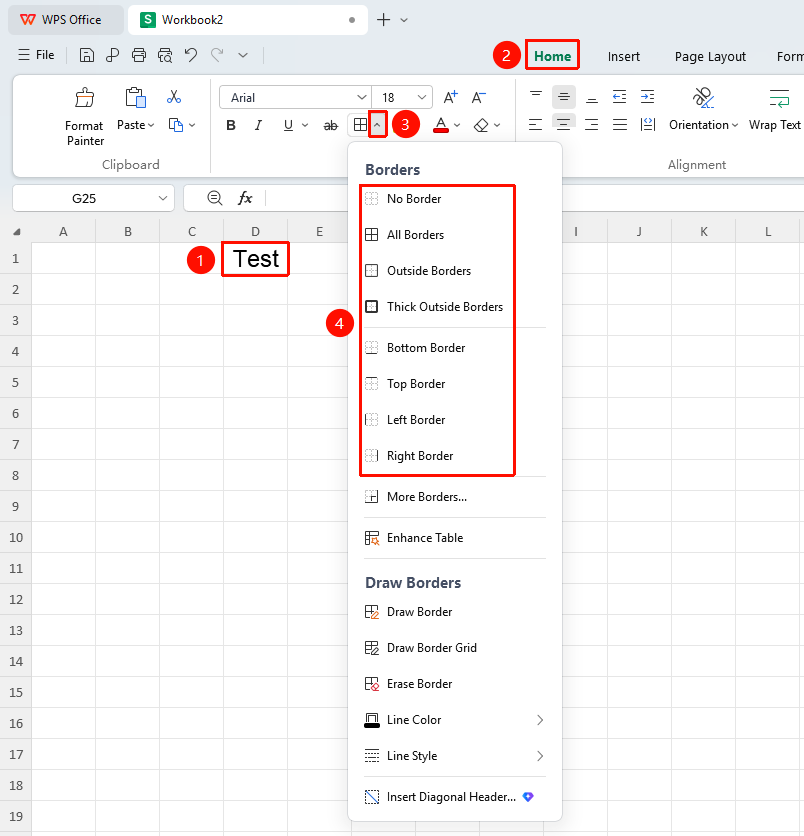Click the column J header
This screenshot has height=836, width=804.
click(639, 232)
